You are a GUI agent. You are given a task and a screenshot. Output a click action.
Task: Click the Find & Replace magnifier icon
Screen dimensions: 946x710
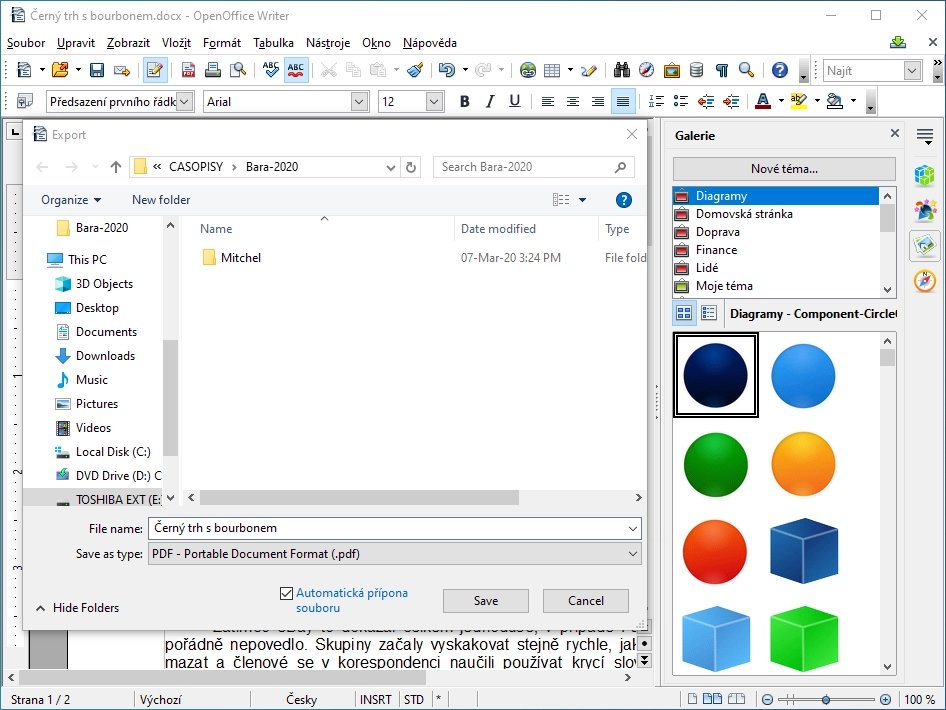(621, 70)
